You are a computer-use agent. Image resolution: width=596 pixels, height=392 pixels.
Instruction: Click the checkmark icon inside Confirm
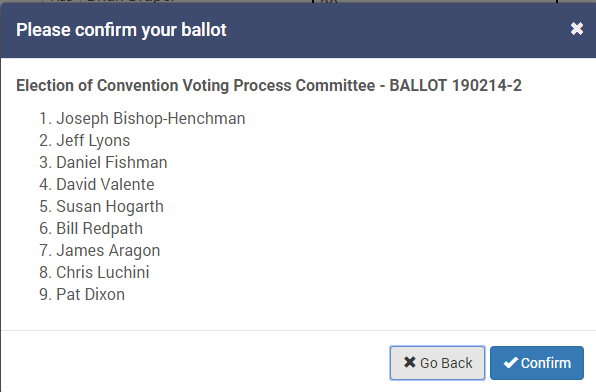pyautogui.click(x=510, y=362)
